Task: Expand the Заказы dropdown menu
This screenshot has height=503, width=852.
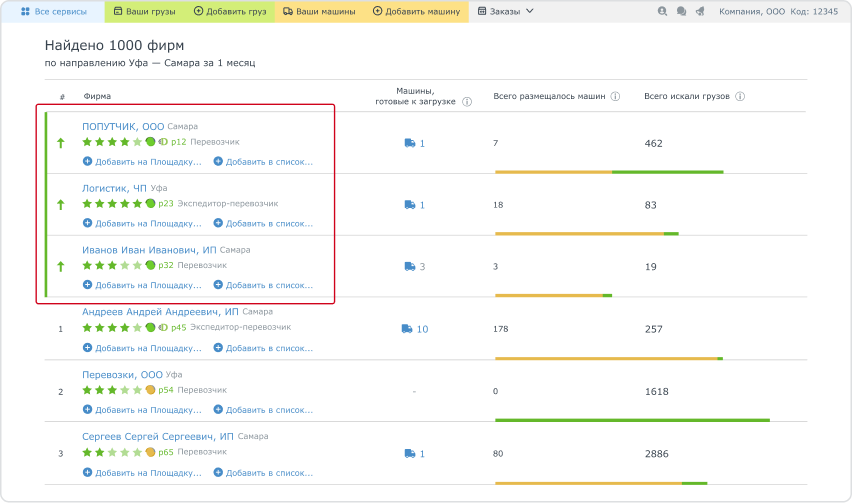Action: point(506,12)
